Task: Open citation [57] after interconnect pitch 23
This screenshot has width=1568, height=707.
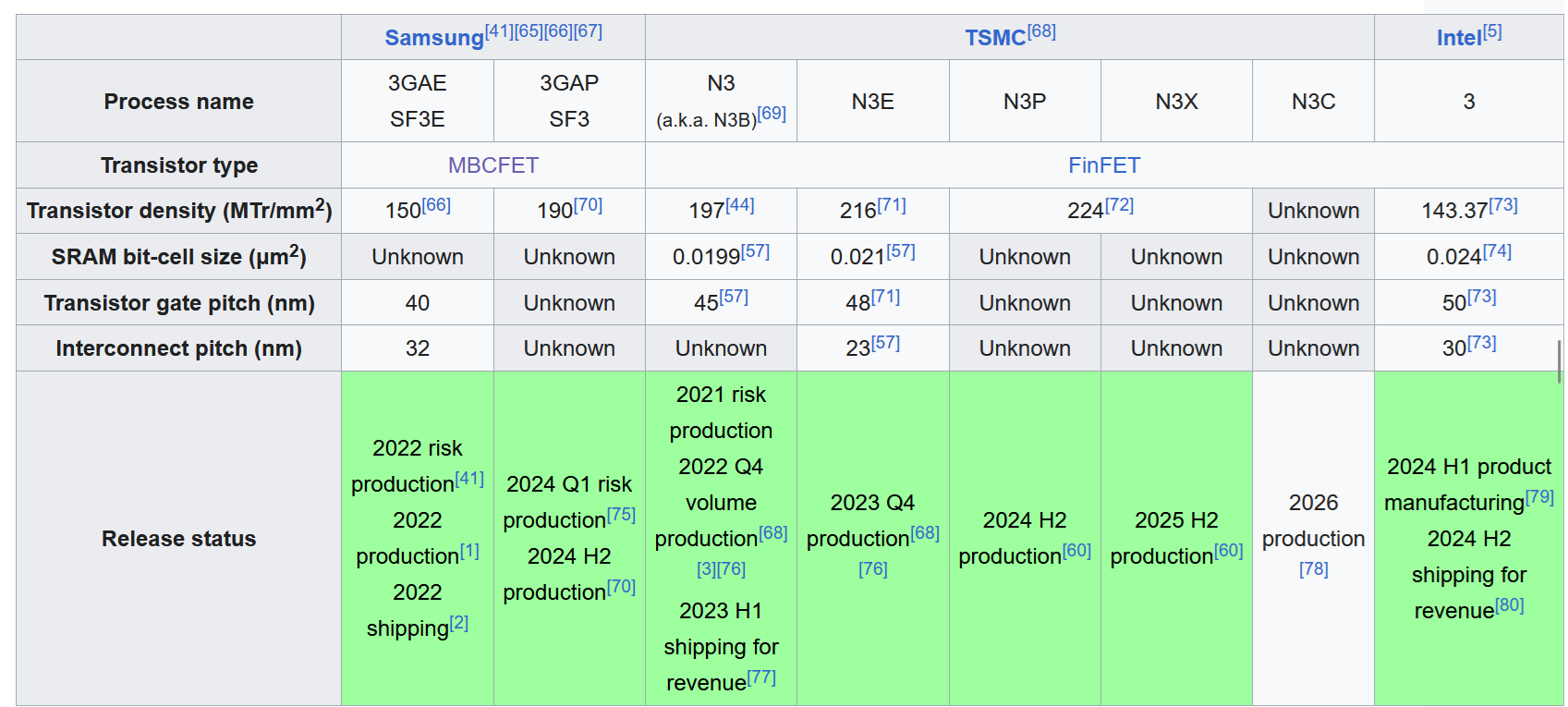Action: pyautogui.click(x=885, y=342)
